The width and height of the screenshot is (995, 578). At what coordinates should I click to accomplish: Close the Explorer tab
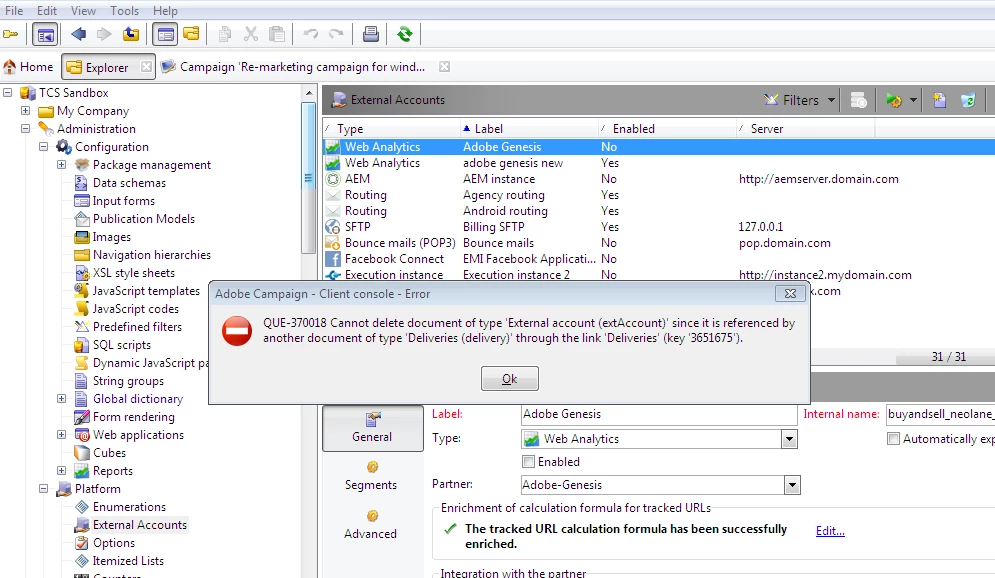point(146,67)
